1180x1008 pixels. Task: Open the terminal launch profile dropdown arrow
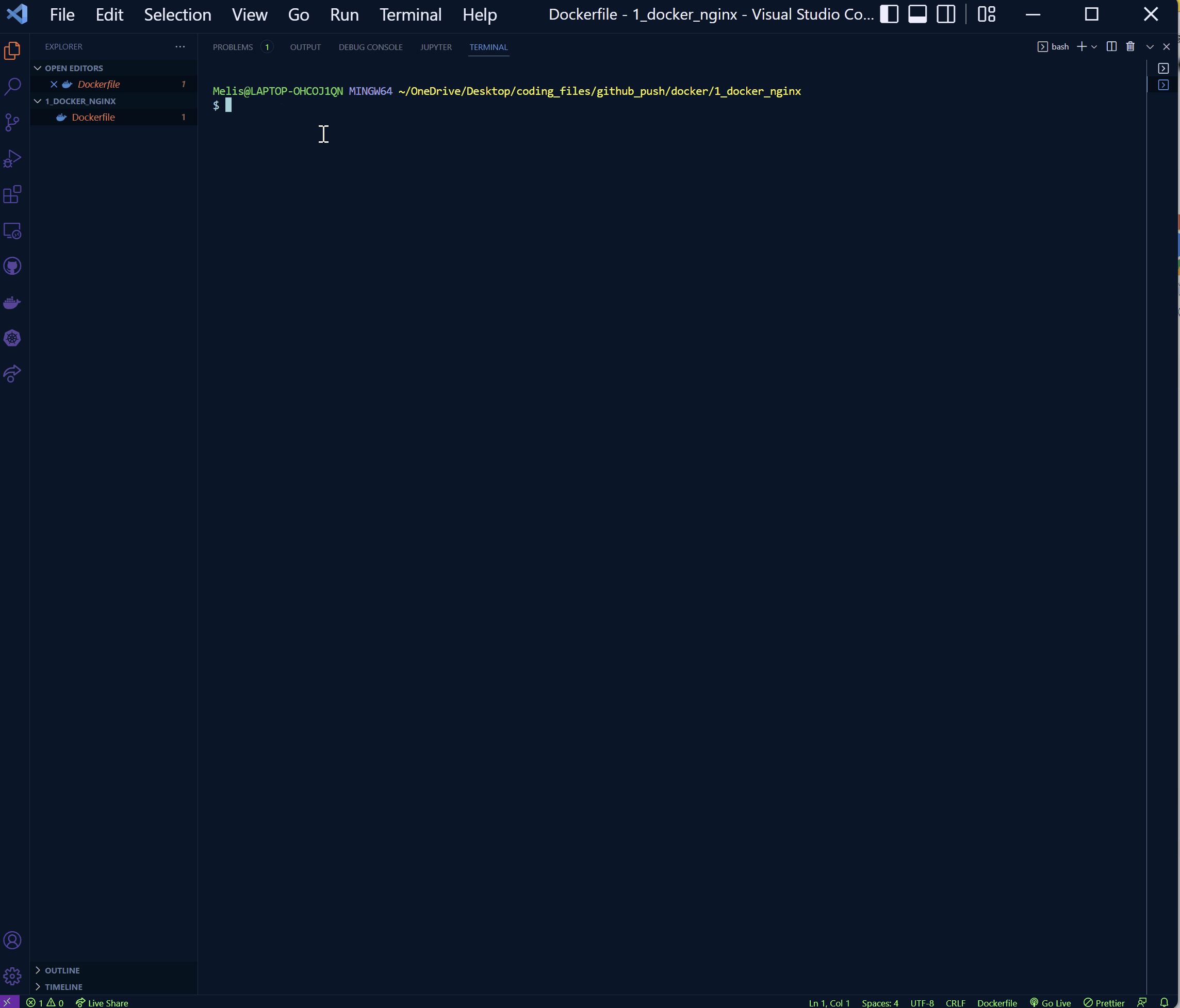pos(1094,47)
